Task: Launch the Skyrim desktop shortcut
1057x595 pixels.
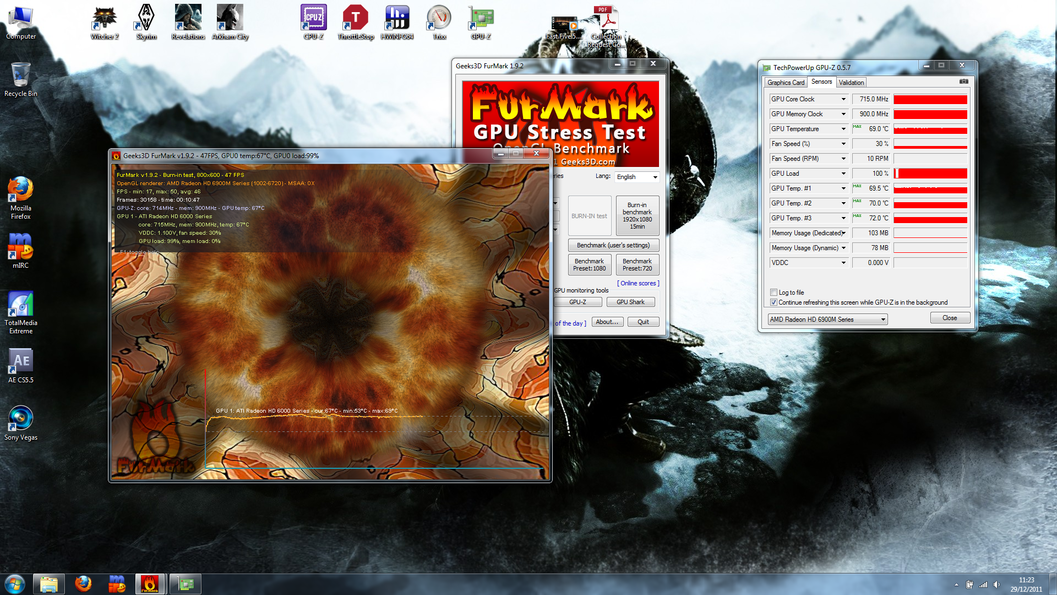Action: 146,22
